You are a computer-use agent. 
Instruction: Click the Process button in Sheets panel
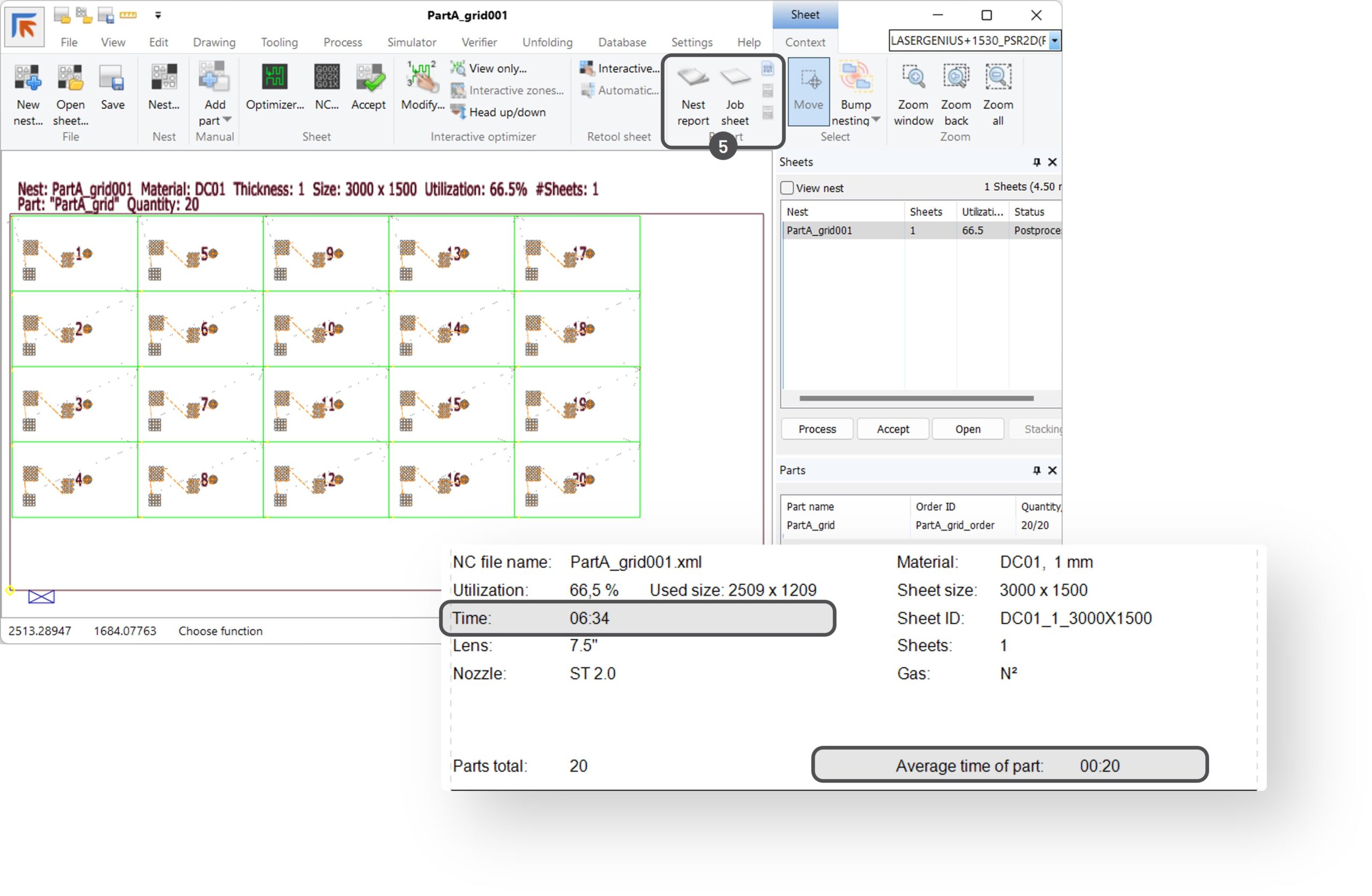[x=817, y=429]
